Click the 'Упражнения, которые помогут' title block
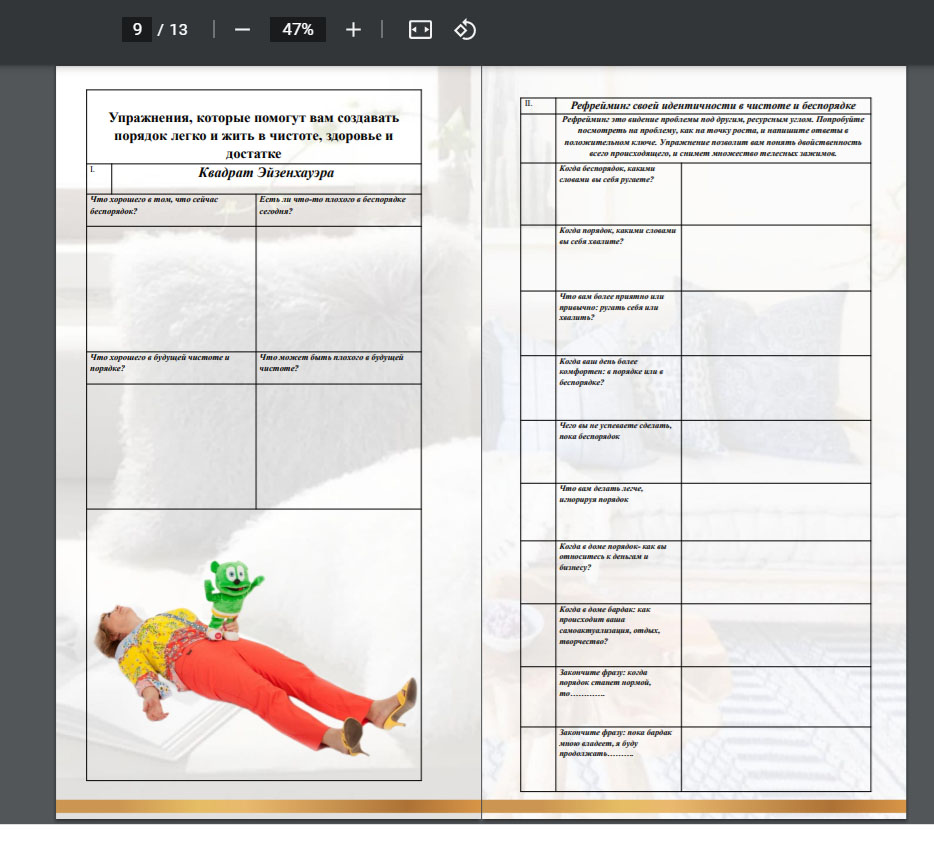Viewport: 934px width, 849px height. tap(253, 135)
